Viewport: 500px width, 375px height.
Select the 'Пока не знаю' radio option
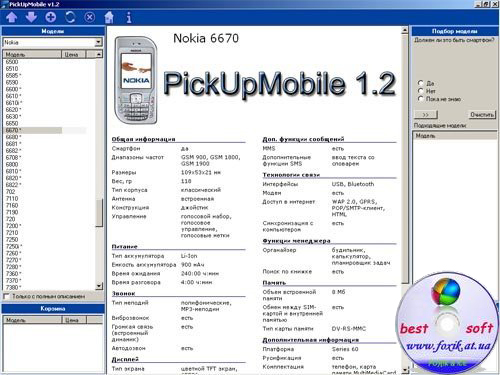pos(421,99)
